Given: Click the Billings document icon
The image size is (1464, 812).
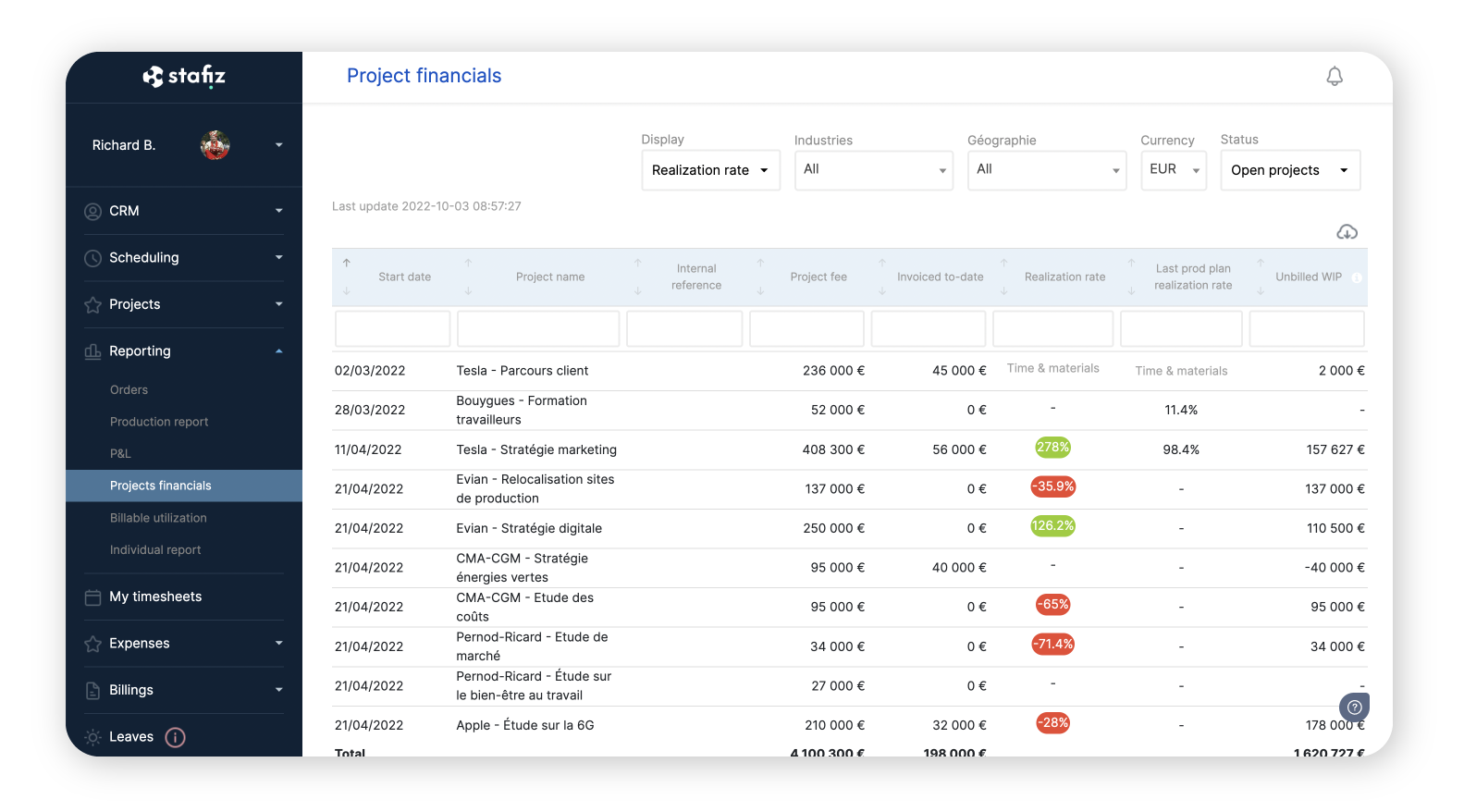Looking at the screenshot, I should click(92, 691).
